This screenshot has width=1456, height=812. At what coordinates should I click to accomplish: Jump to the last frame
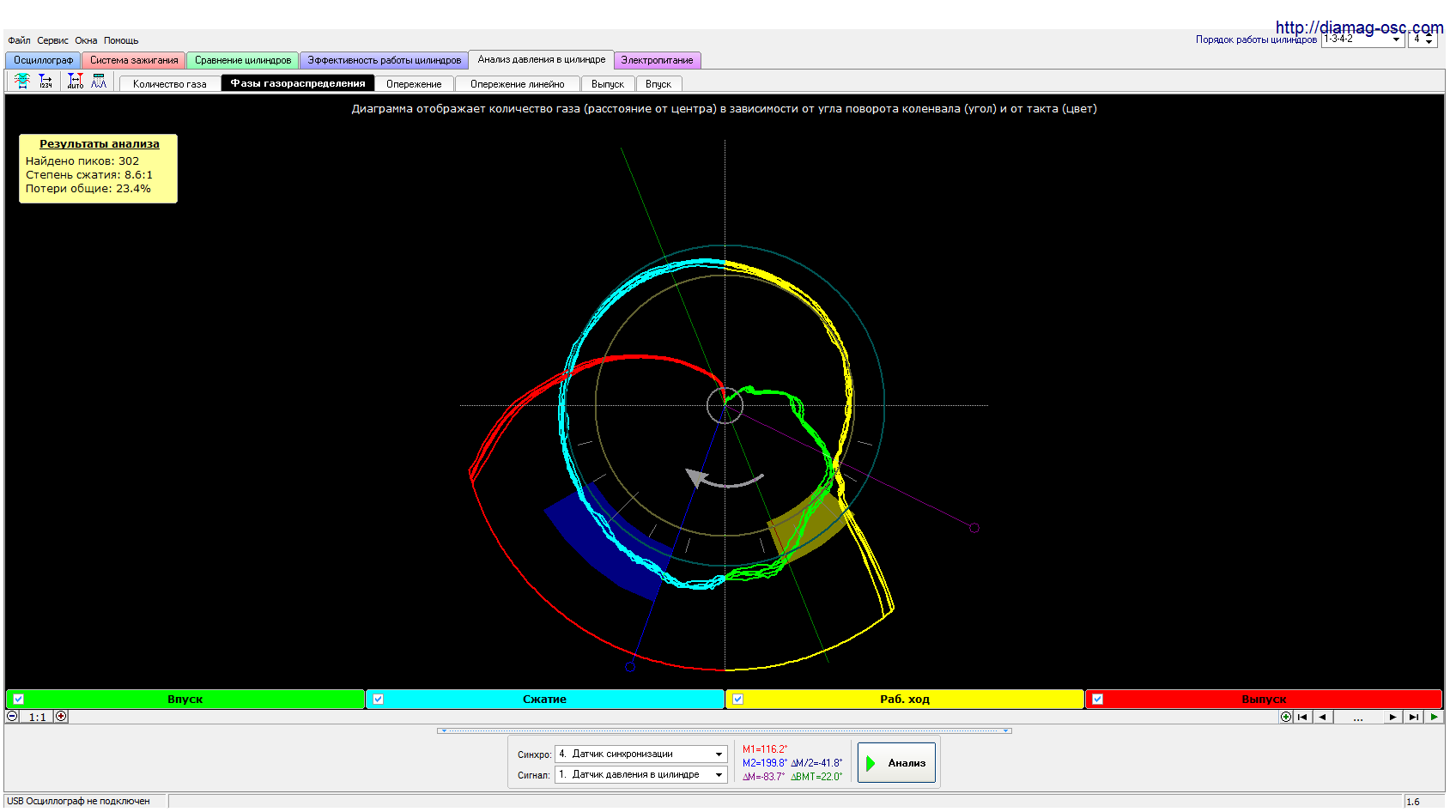(1414, 717)
